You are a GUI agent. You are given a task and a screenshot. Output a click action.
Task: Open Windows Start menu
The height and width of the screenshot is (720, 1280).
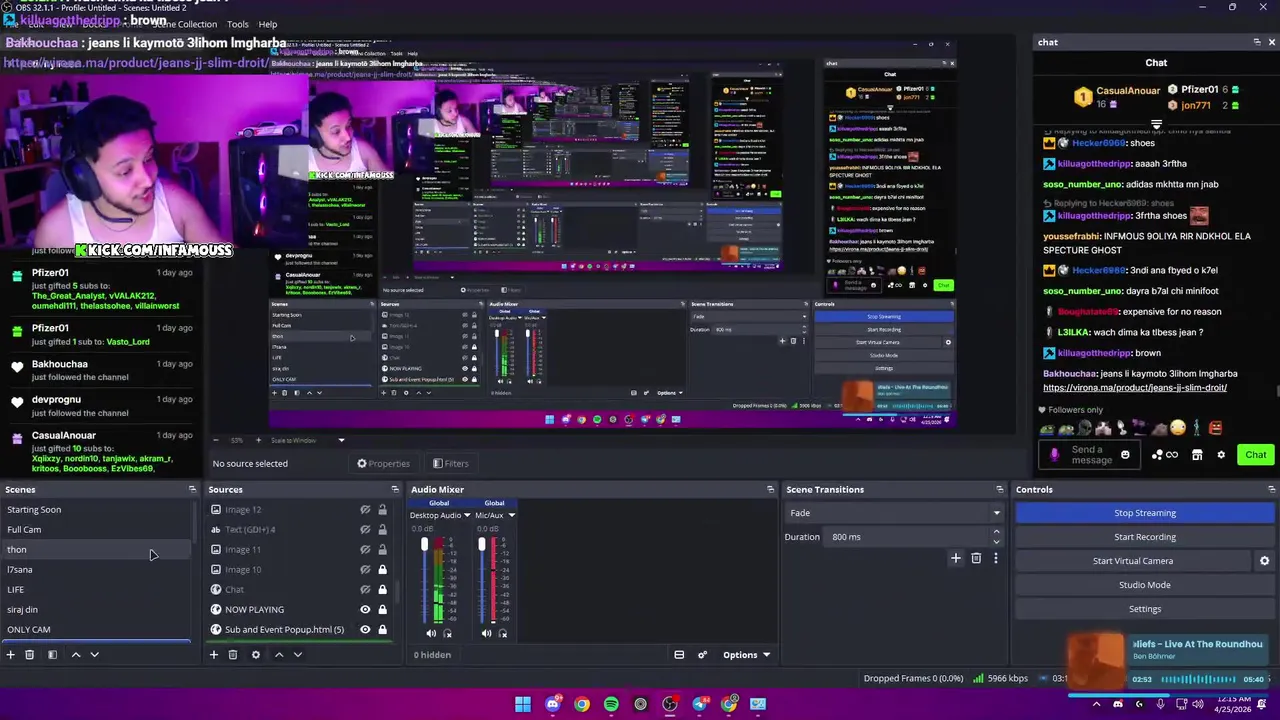(x=523, y=704)
